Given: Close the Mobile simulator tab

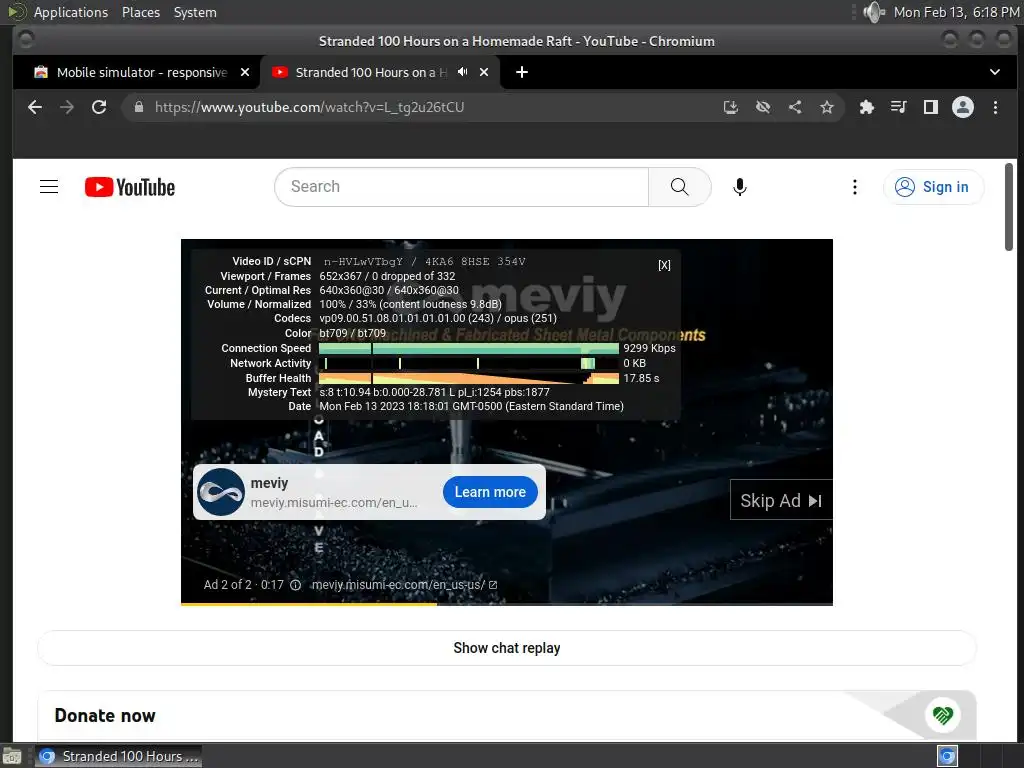Looking at the screenshot, I should (x=245, y=72).
